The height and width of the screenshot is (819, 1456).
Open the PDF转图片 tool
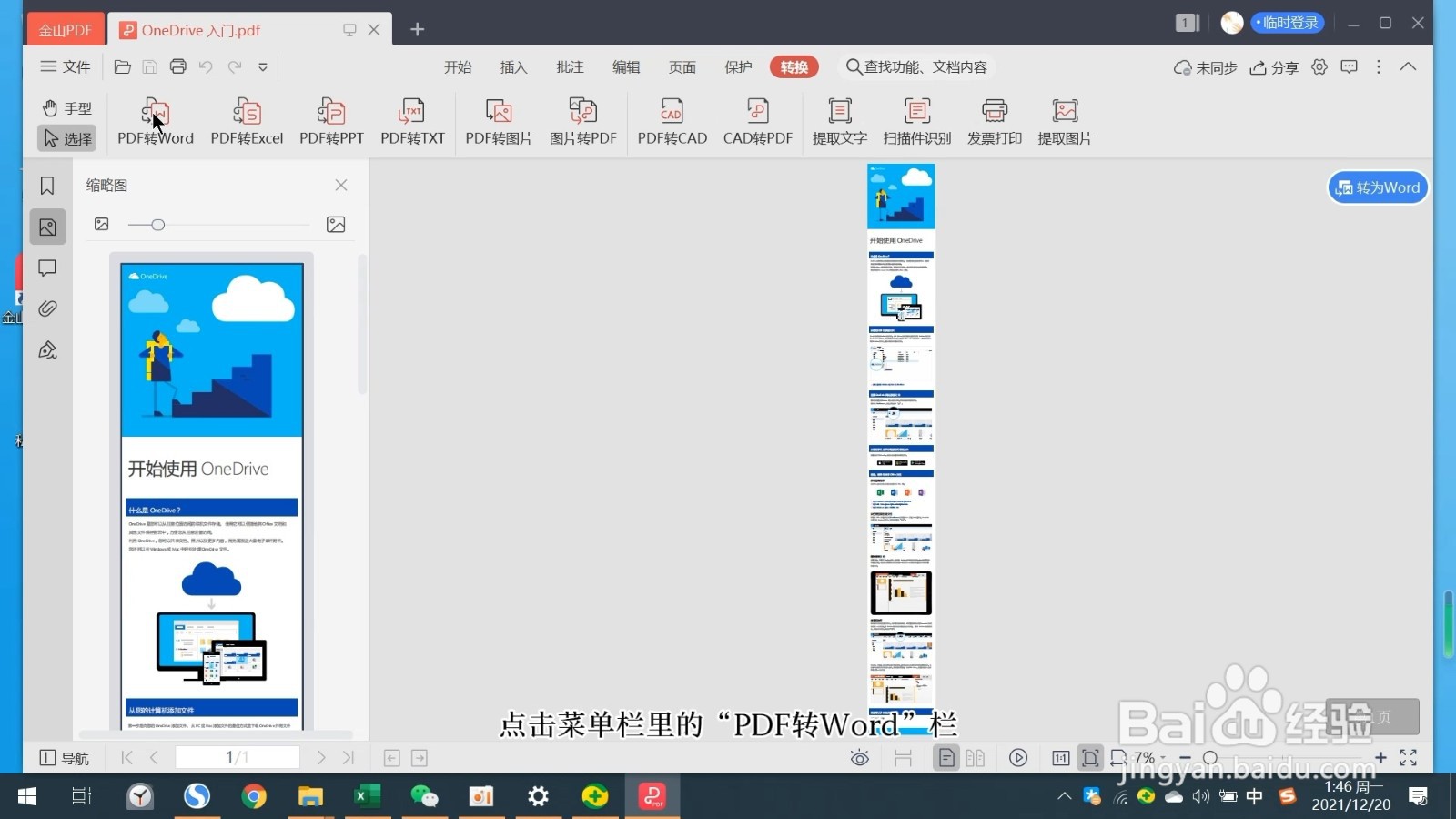click(x=499, y=122)
